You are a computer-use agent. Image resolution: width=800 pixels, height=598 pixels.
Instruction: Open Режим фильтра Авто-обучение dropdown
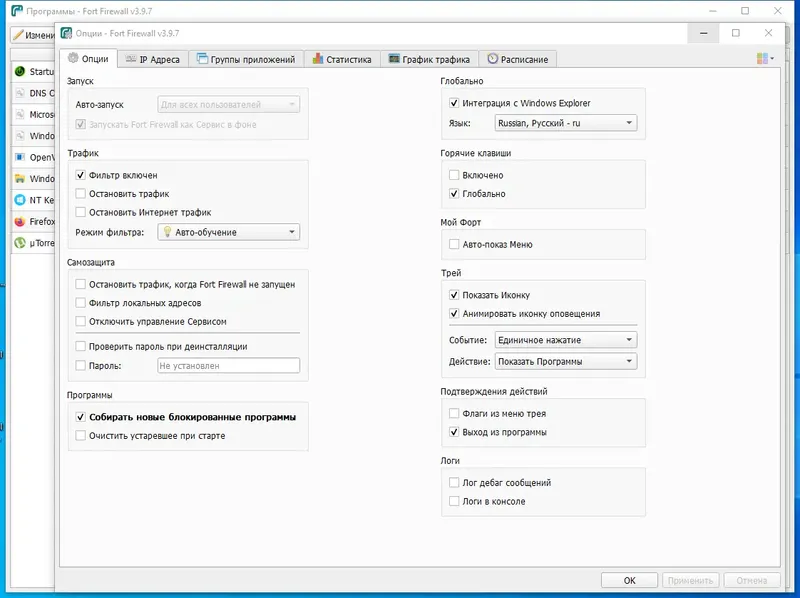coord(229,232)
